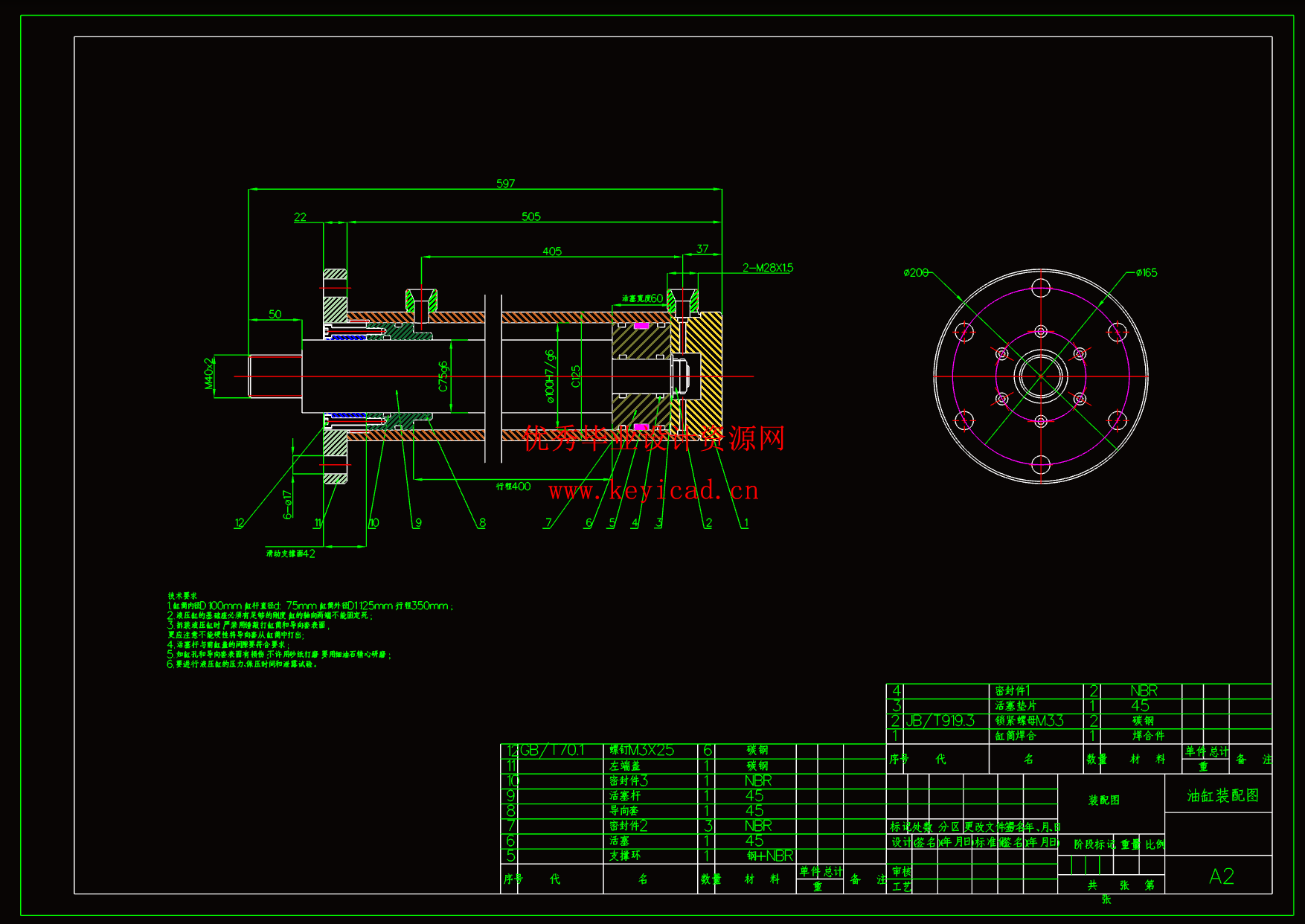
Task: Select part balloon number 8
Action: click(481, 523)
